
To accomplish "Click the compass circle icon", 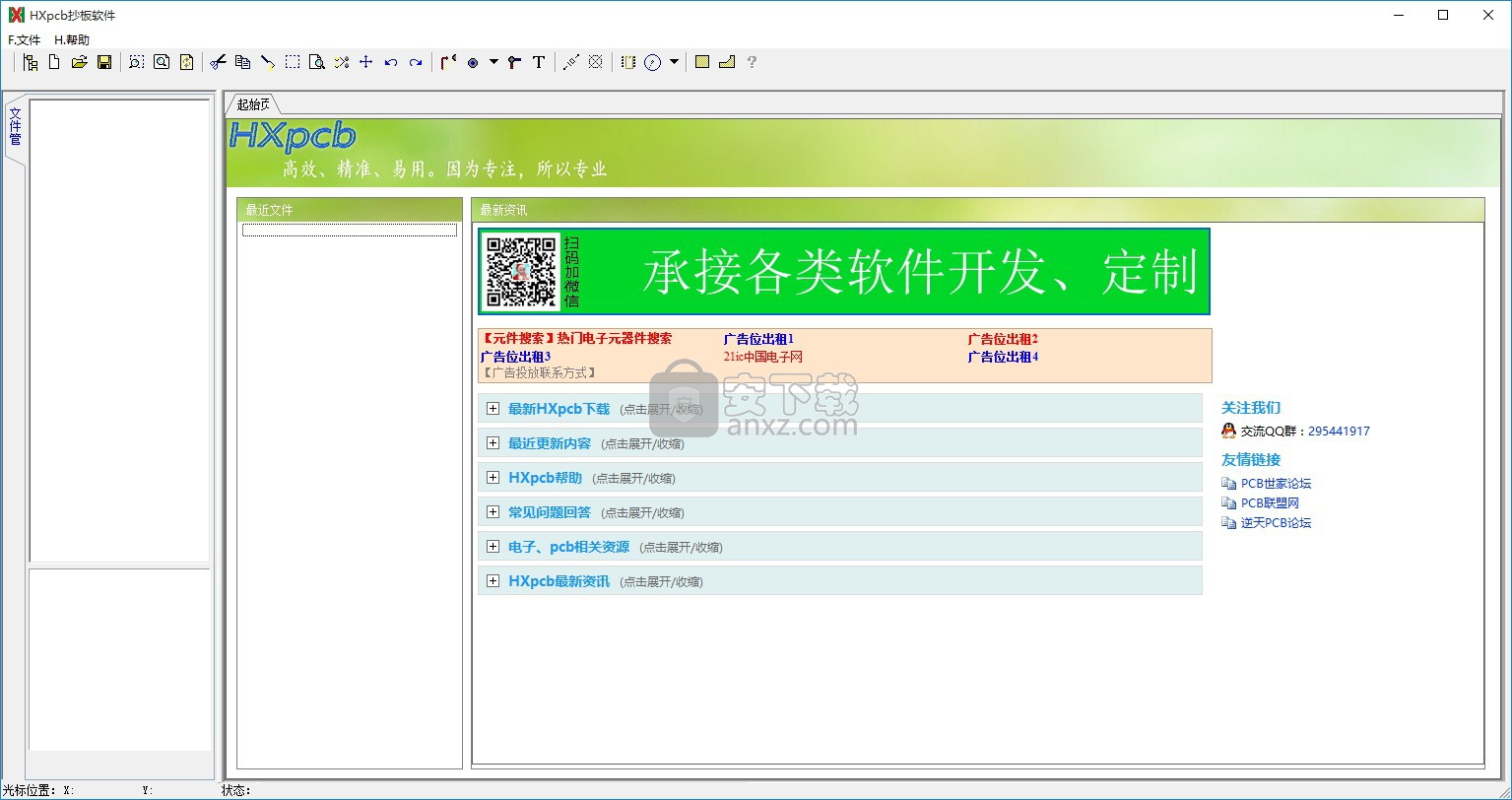I will pyautogui.click(x=652, y=62).
